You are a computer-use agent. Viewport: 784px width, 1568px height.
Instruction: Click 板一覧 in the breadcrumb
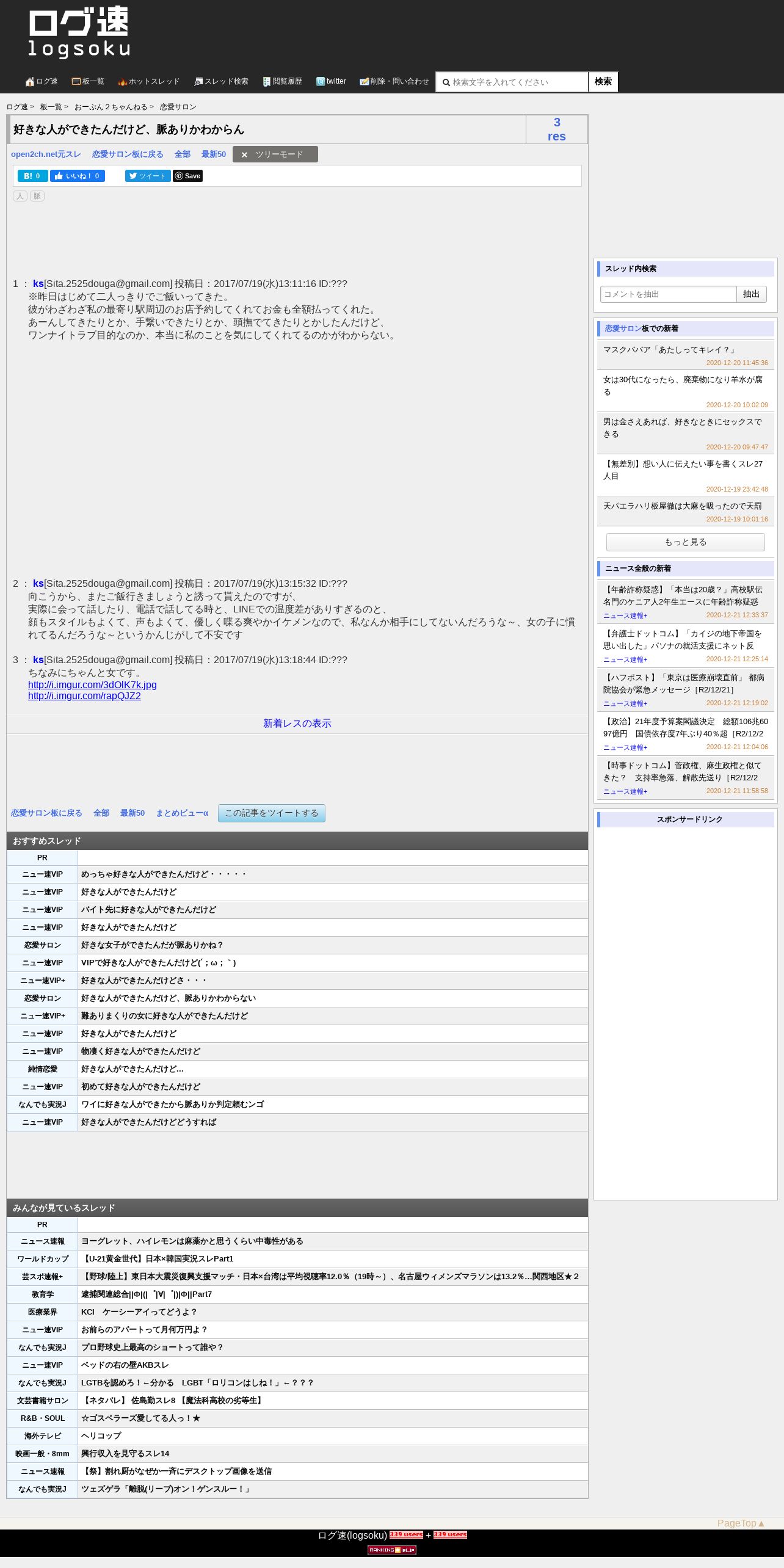51,107
